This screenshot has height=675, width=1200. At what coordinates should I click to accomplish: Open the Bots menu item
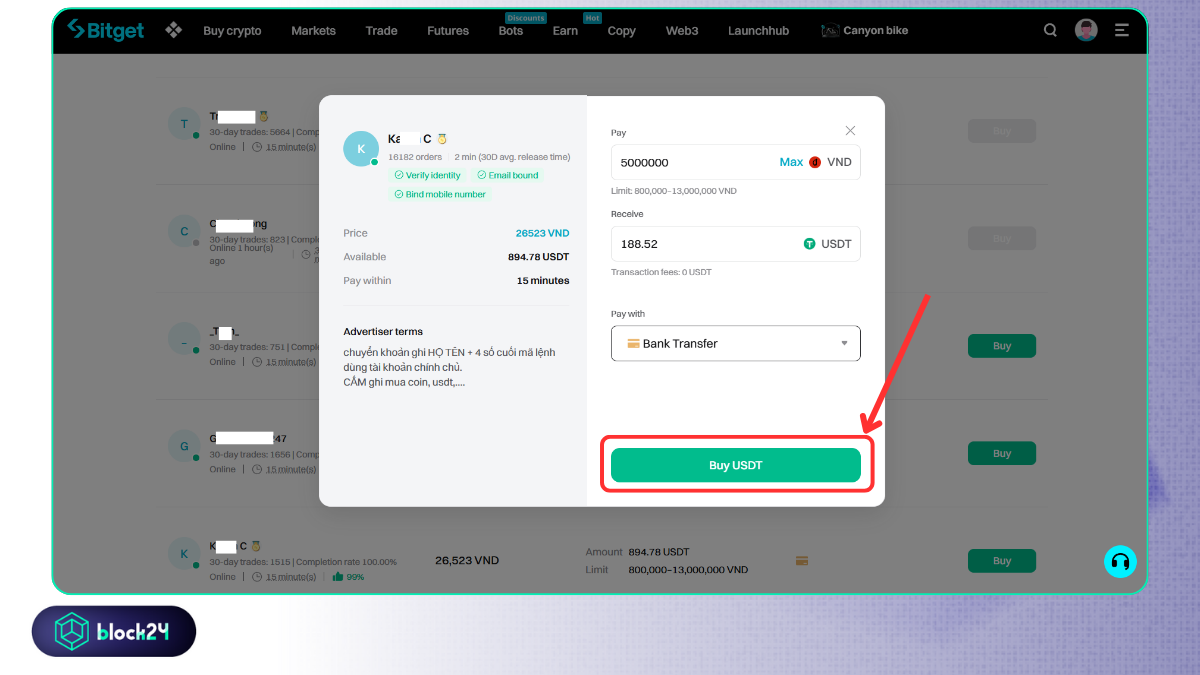511,31
